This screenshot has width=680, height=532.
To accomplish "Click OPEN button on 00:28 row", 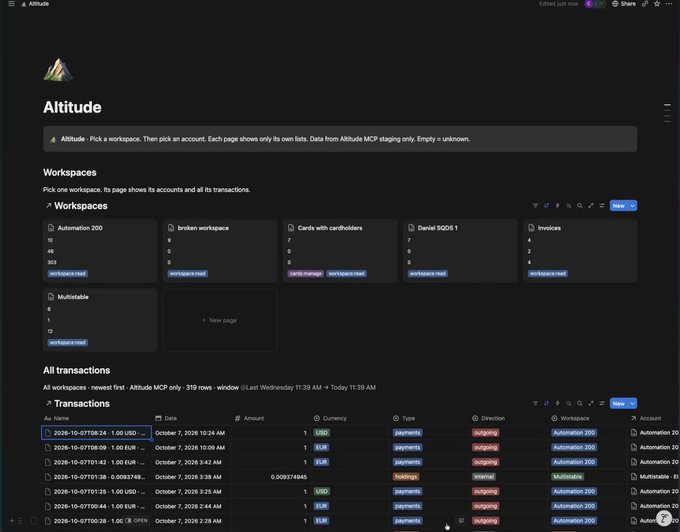I will (x=137, y=520).
